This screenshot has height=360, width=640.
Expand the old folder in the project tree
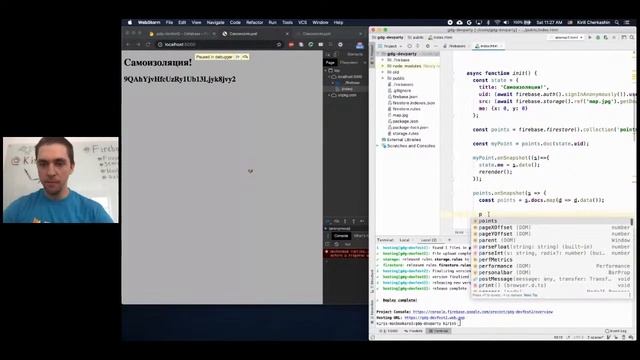[383, 72]
